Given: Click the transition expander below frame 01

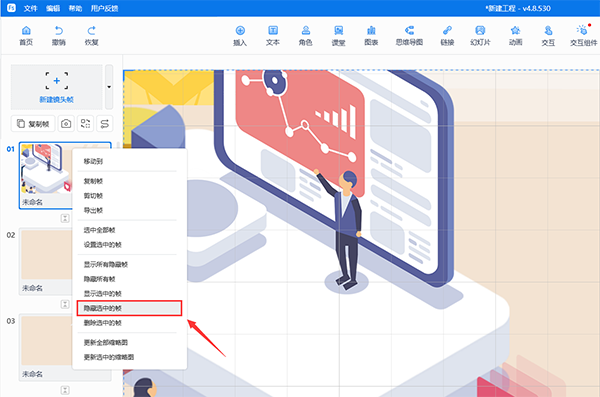Looking at the screenshot, I should 65,218.
